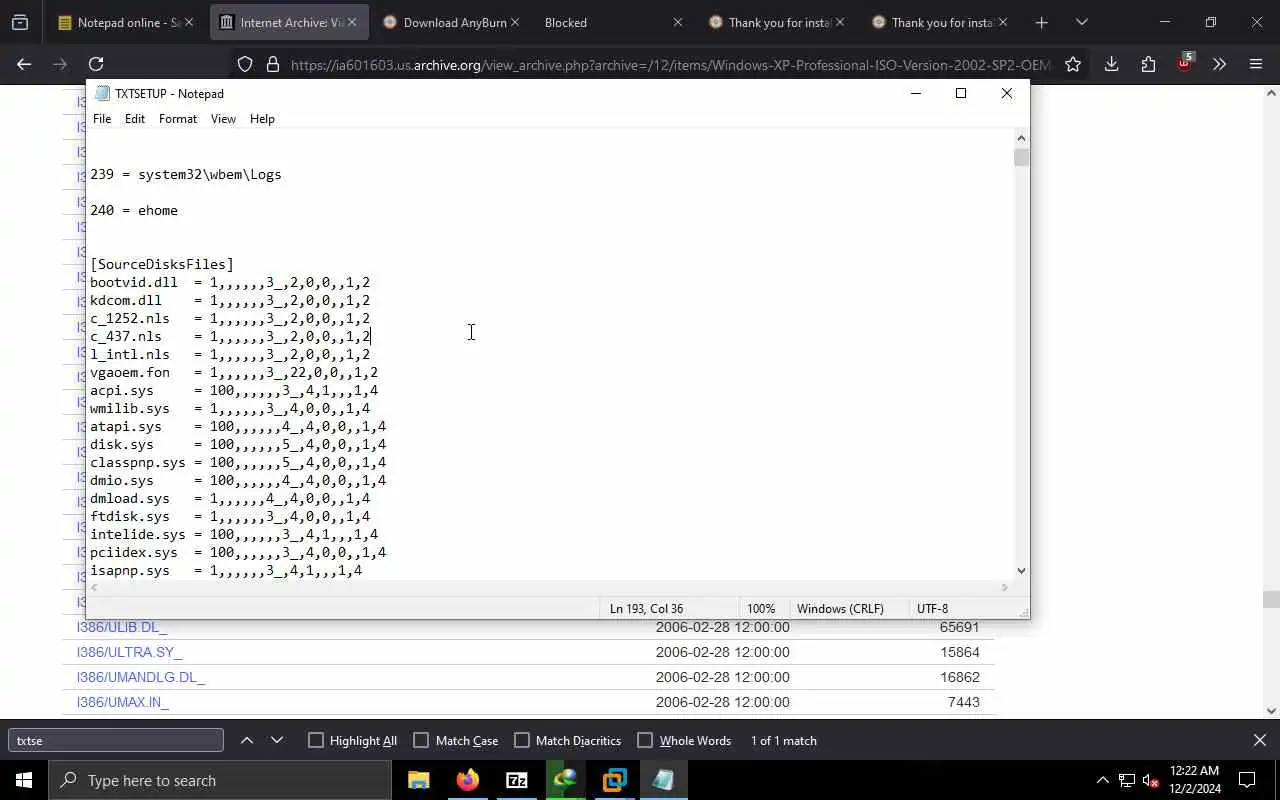View site security padlock info

tap(273, 64)
